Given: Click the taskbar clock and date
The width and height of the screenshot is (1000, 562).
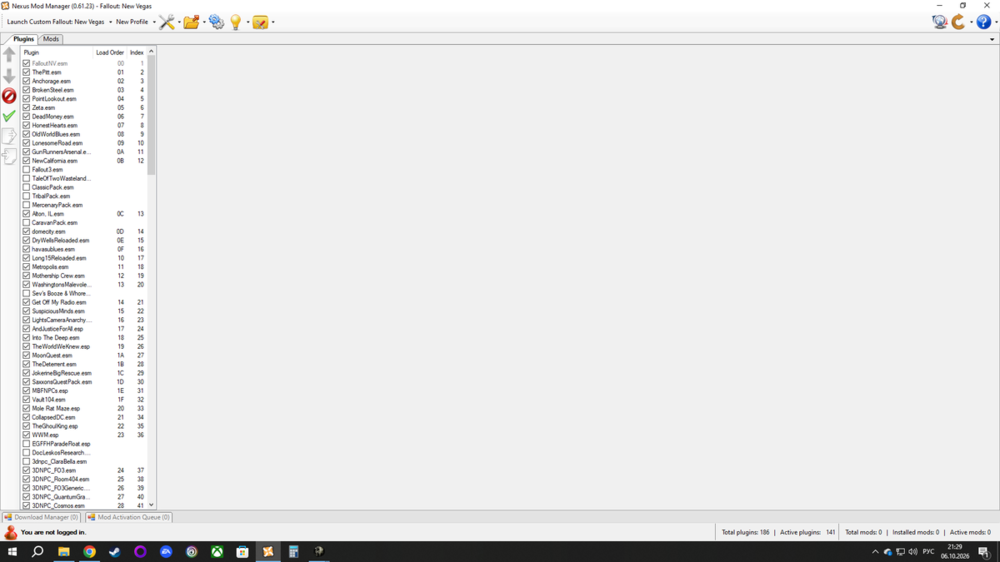Looking at the screenshot, I should pyautogui.click(x=955, y=552).
